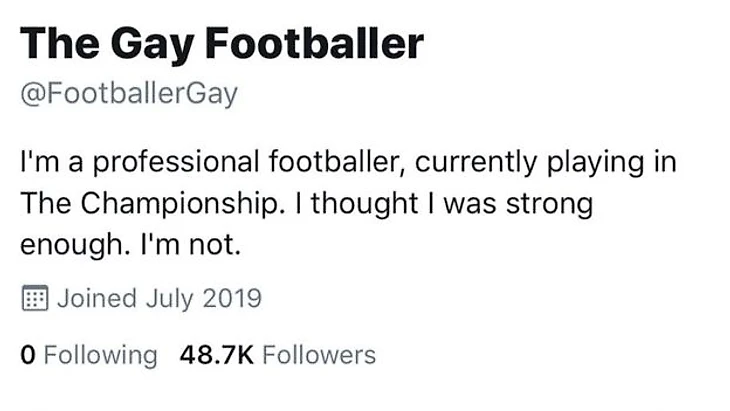Image resolution: width=730 pixels, height=411 pixels.
Task: Click the Joined July 2019 text
Action: pos(159,298)
